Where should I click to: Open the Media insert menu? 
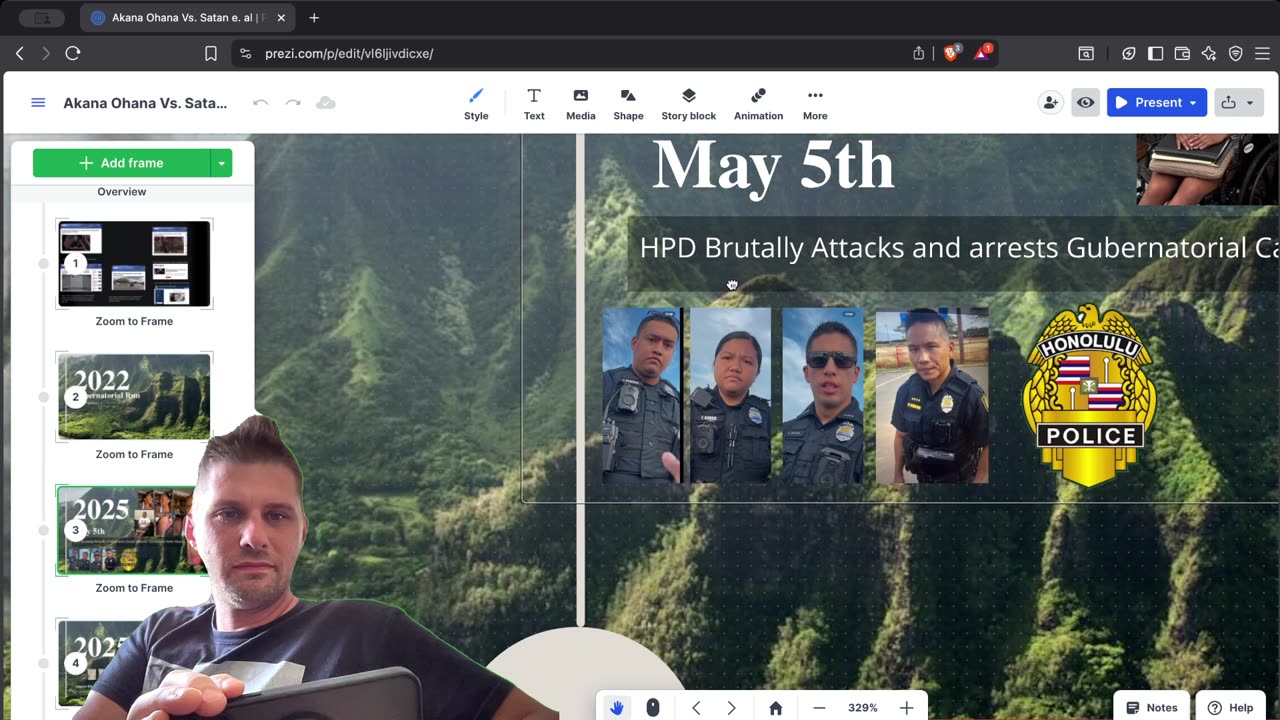[x=580, y=104]
